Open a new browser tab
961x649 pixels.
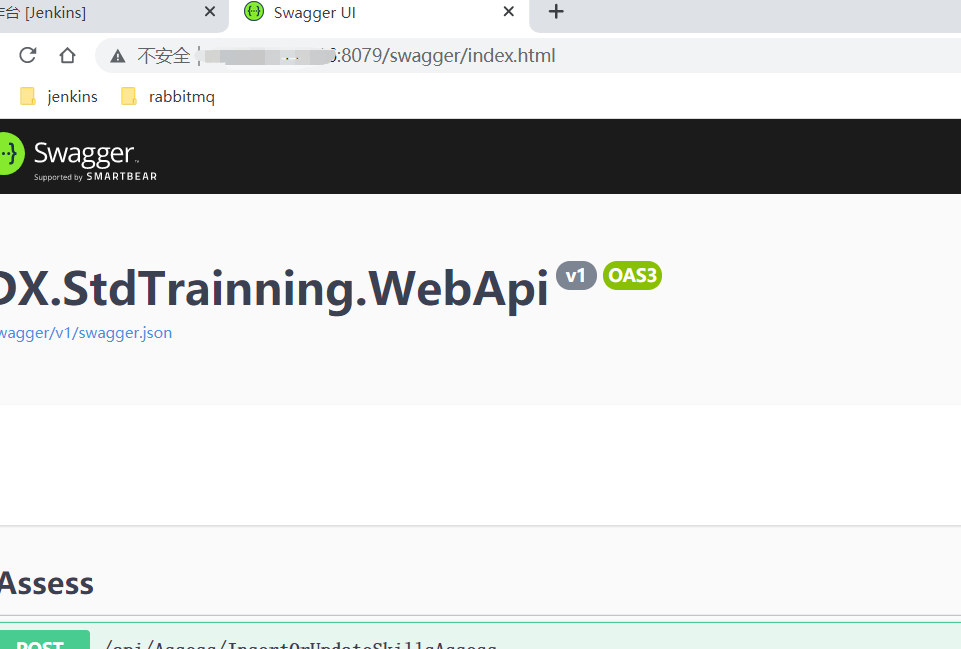(556, 12)
